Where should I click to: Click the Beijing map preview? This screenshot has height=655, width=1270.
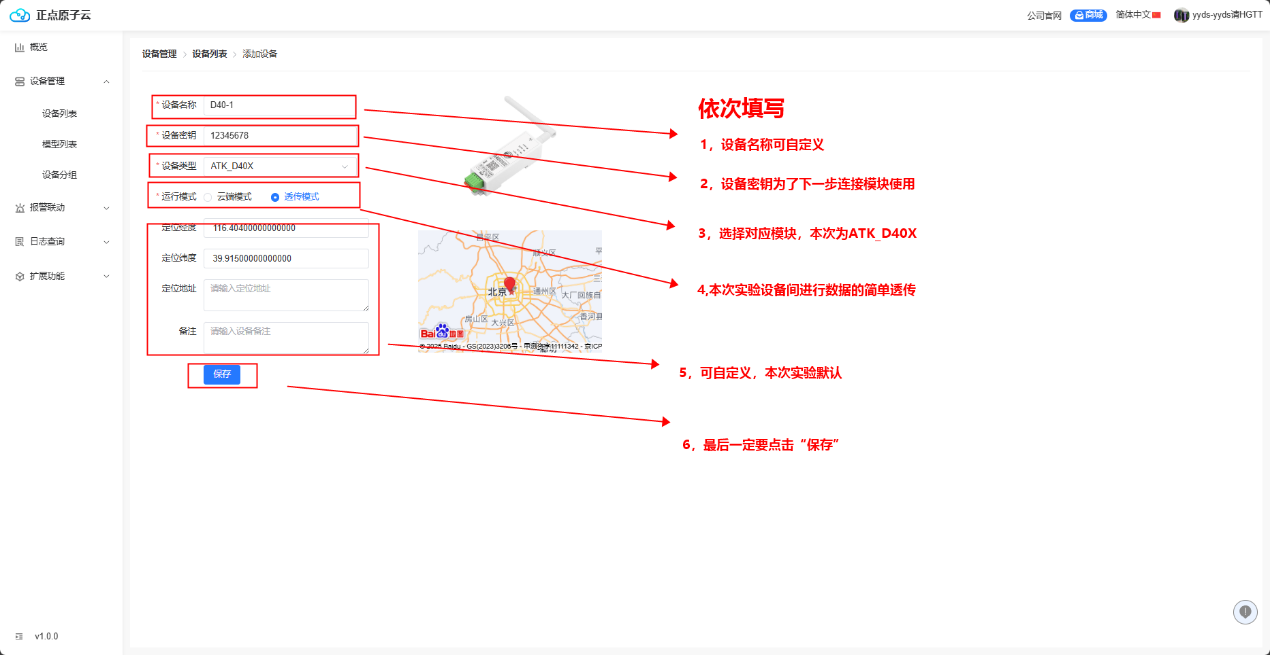click(x=510, y=291)
